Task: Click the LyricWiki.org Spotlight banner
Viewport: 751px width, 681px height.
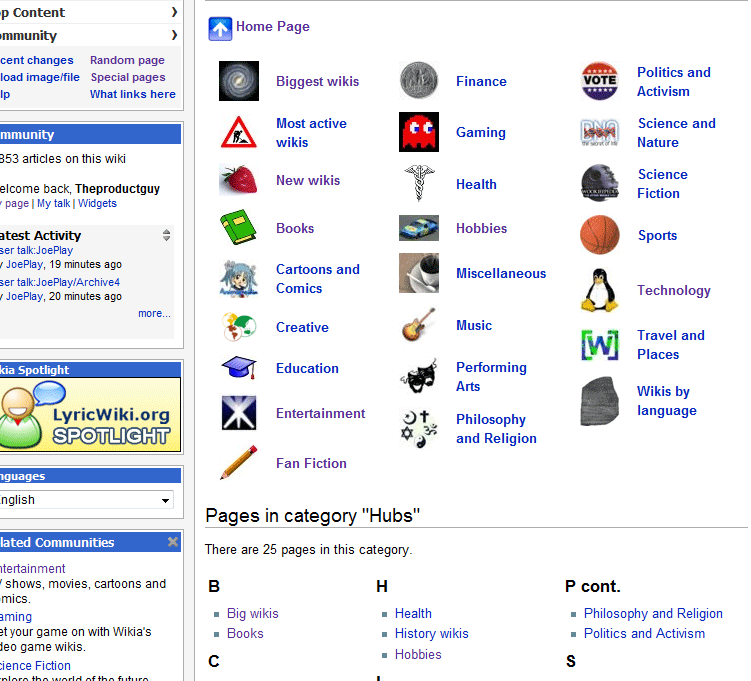Action: 90,415
